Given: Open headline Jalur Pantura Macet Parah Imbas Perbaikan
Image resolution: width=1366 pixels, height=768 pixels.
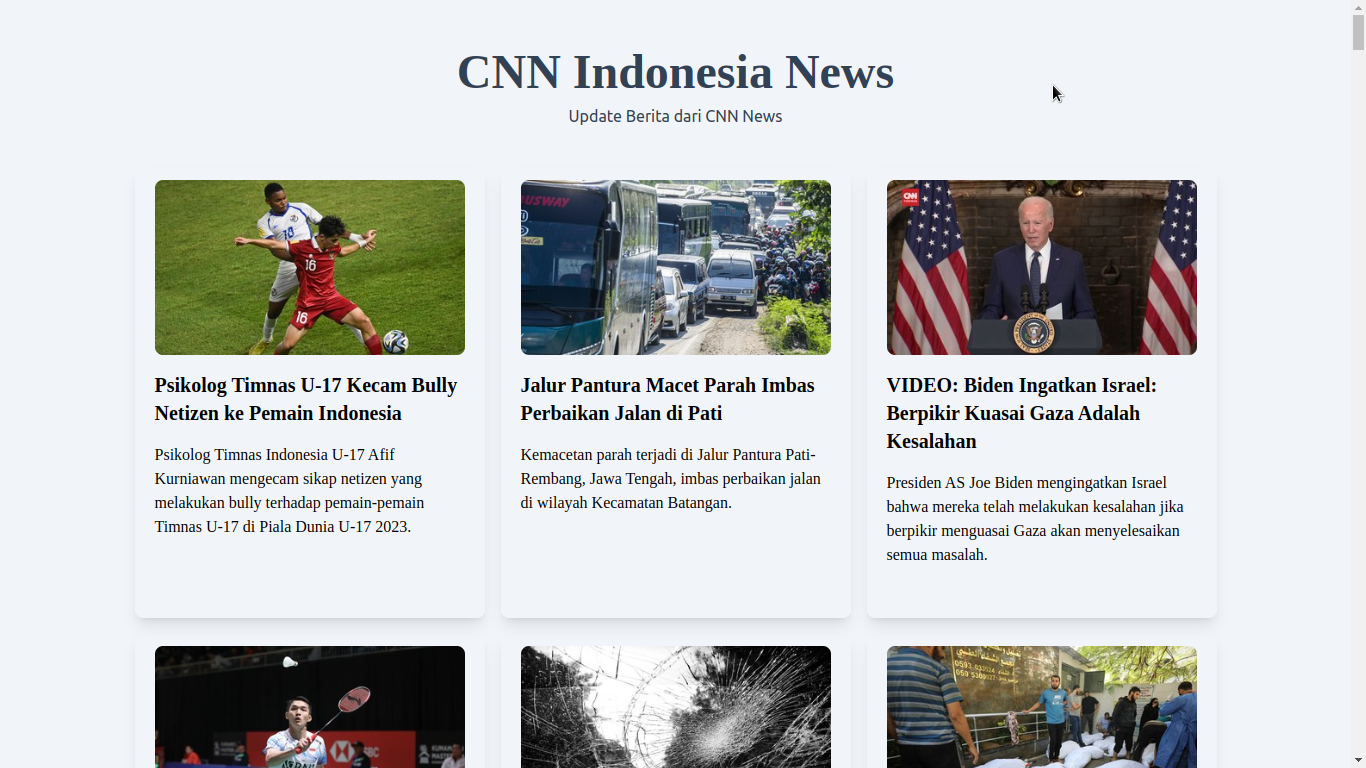Looking at the screenshot, I should point(668,399).
